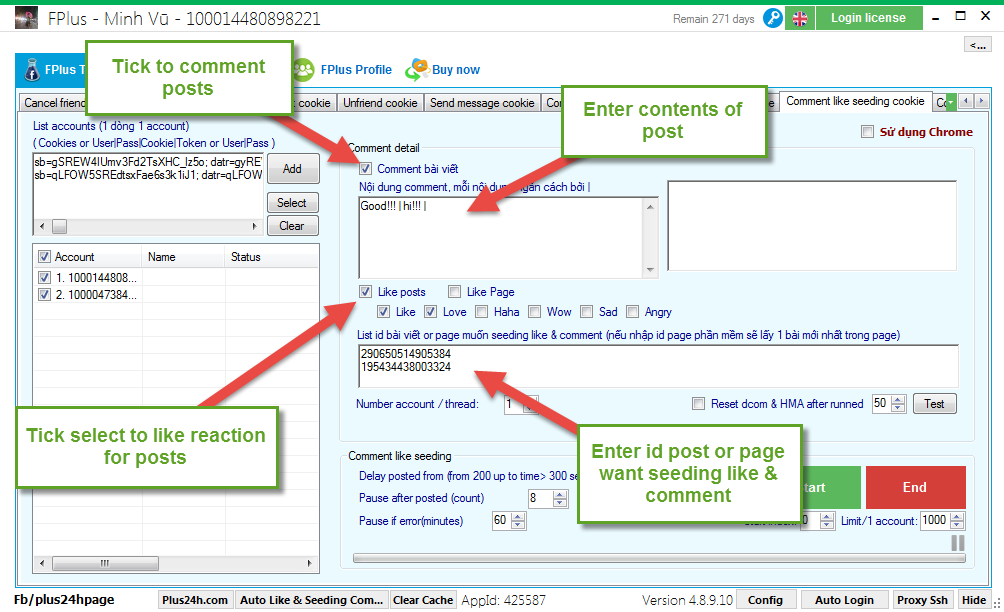
Task: Select the Comment like seeding cookie tab
Action: (x=855, y=101)
